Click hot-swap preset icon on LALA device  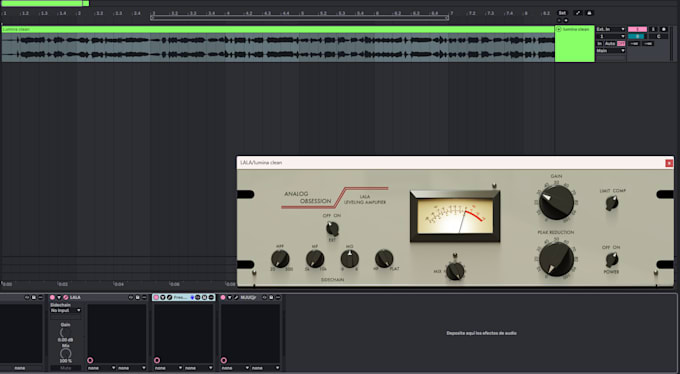tap(131, 297)
